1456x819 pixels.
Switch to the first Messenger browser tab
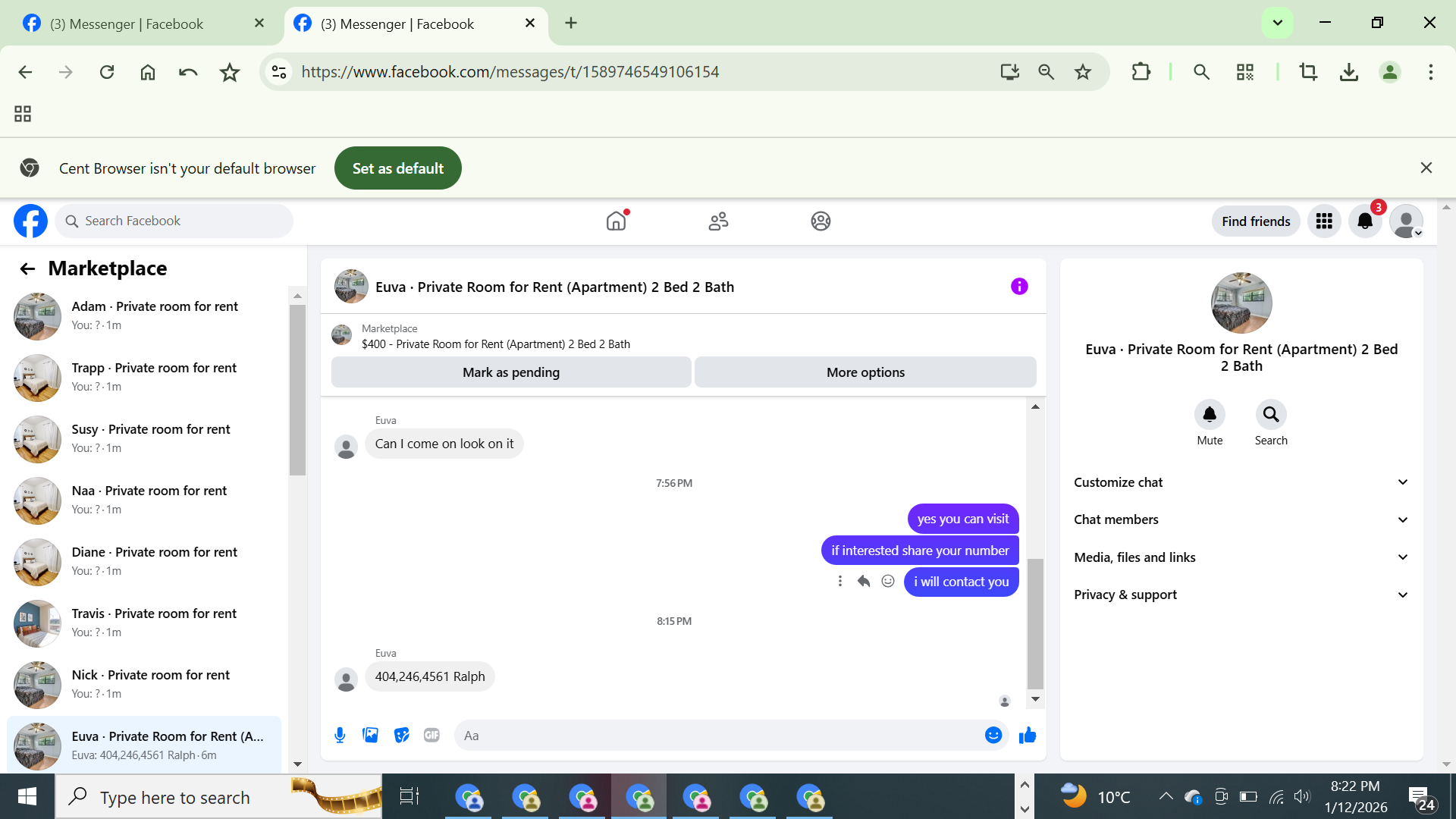(127, 24)
